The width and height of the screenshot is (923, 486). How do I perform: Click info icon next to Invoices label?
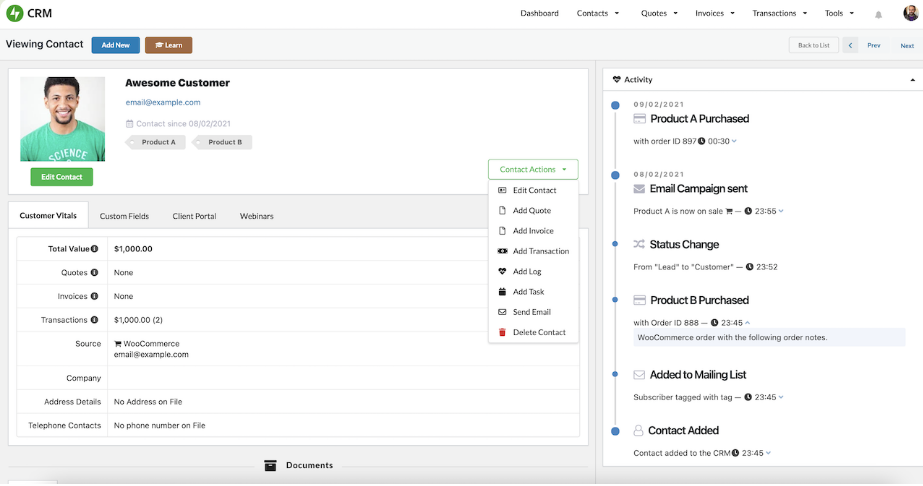click(94, 296)
